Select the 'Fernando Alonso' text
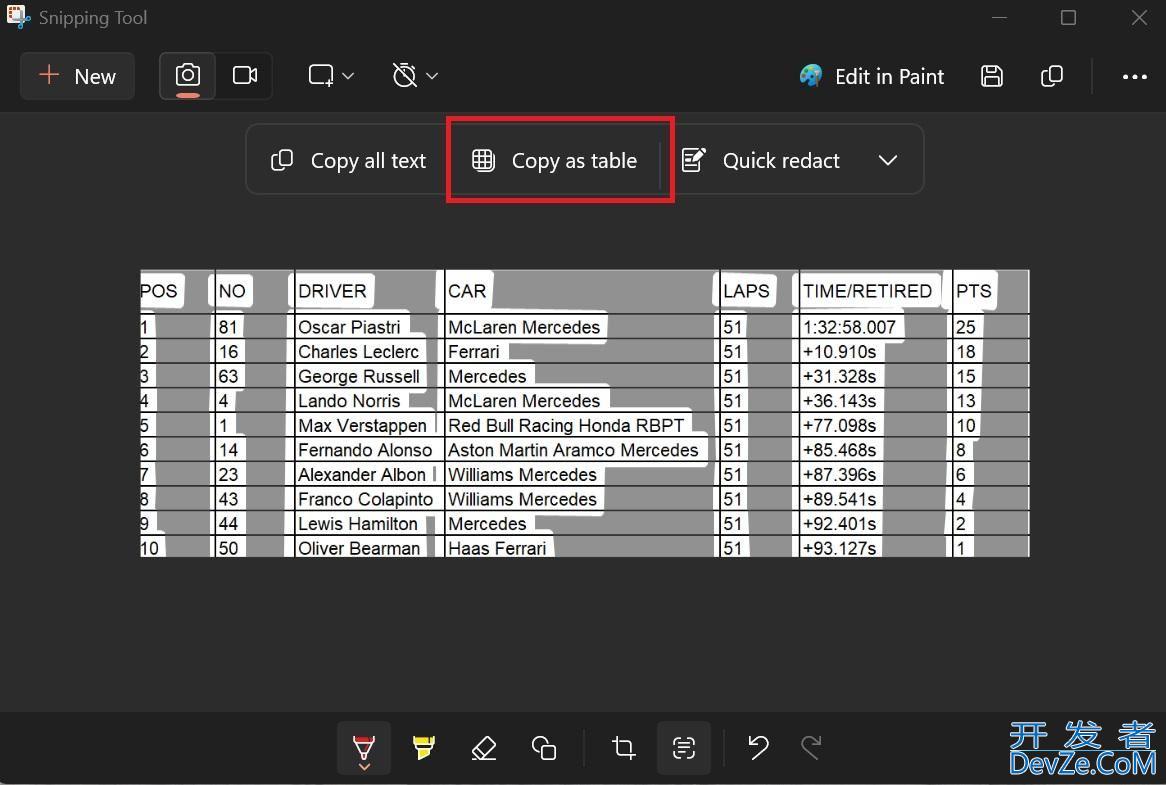1166x785 pixels. (x=364, y=450)
